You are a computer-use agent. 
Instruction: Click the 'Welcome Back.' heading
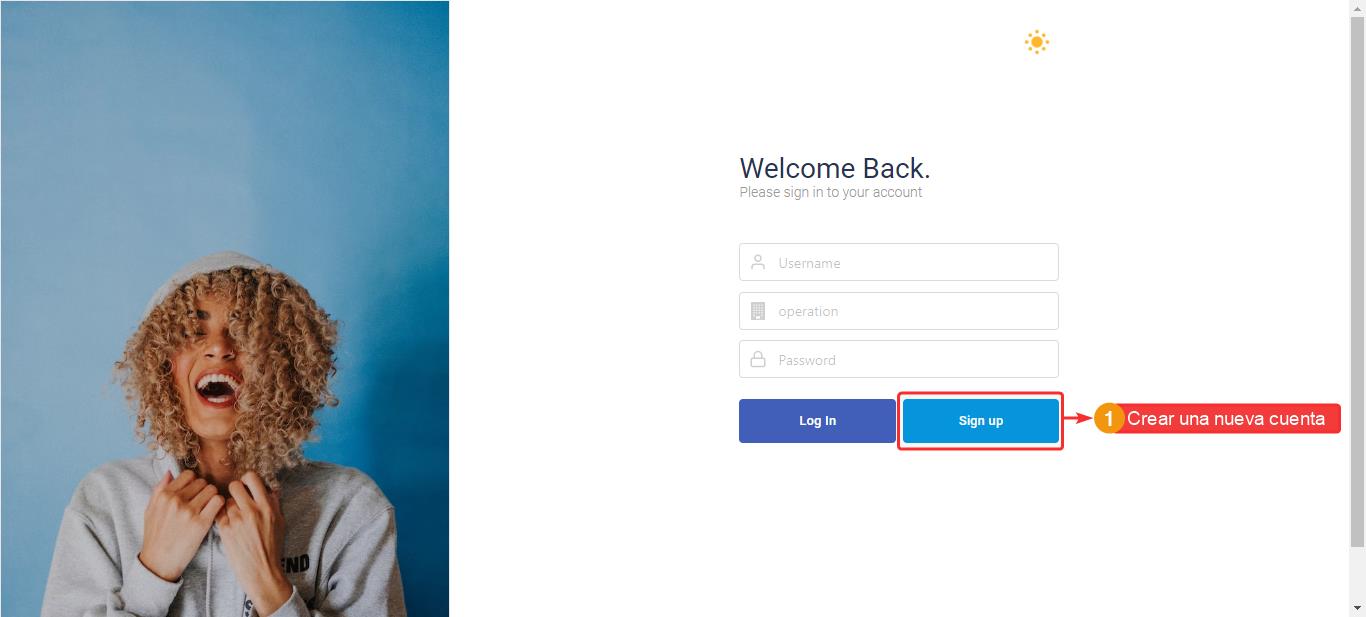click(x=835, y=168)
